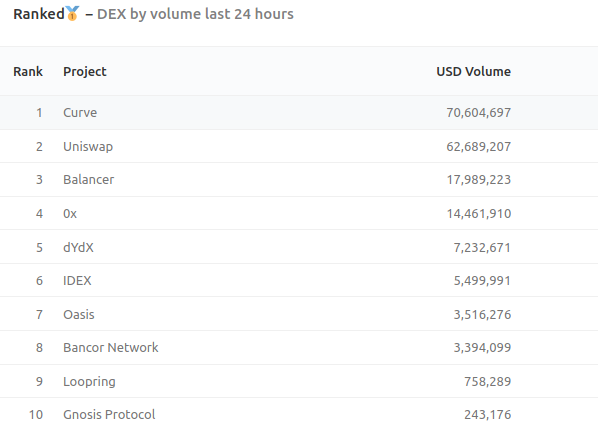Click the volume value 70,604,697
Image resolution: width=598 pixels, height=432 pixels.
coord(479,113)
